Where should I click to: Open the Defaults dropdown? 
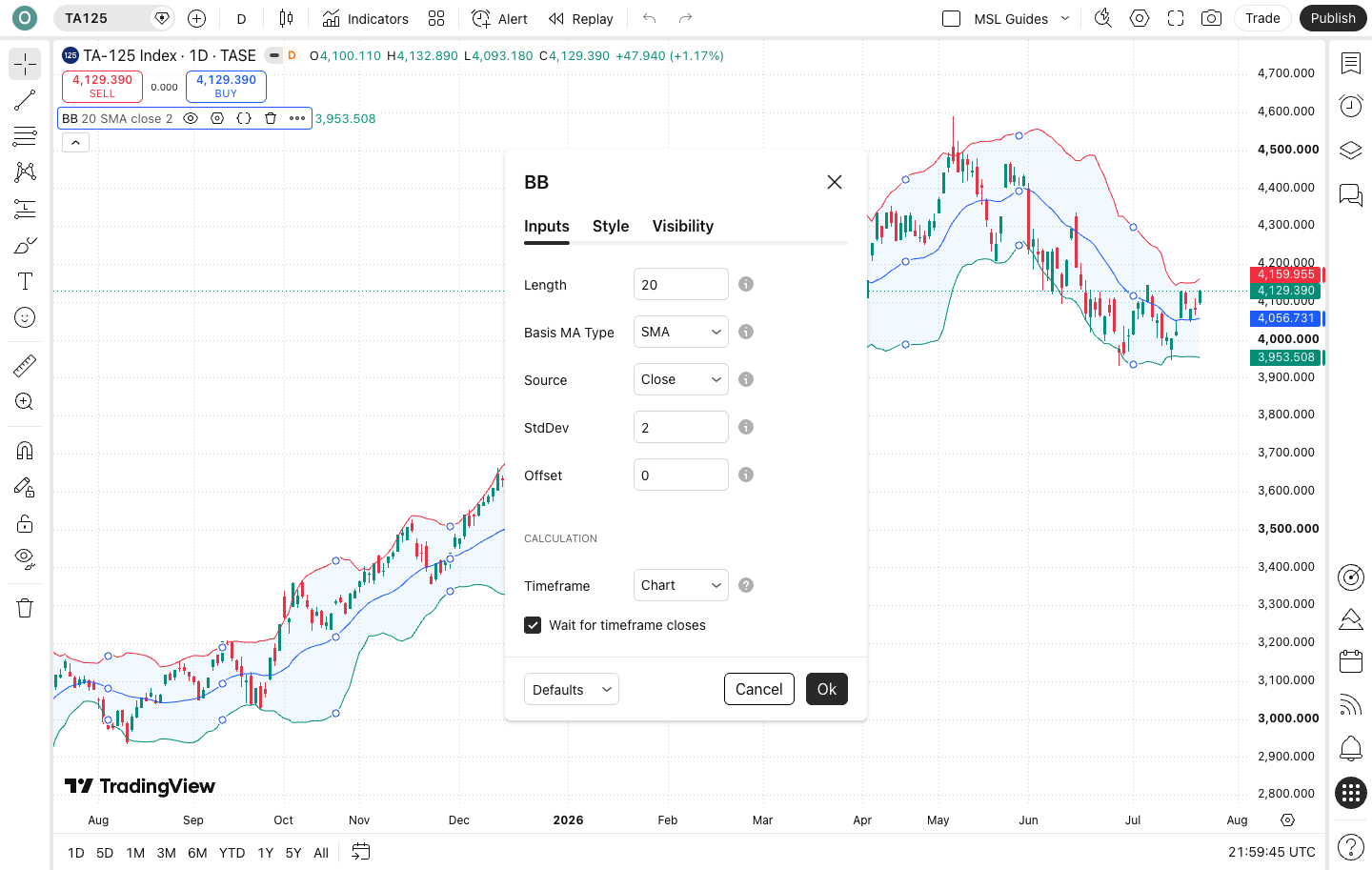(x=572, y=689)
